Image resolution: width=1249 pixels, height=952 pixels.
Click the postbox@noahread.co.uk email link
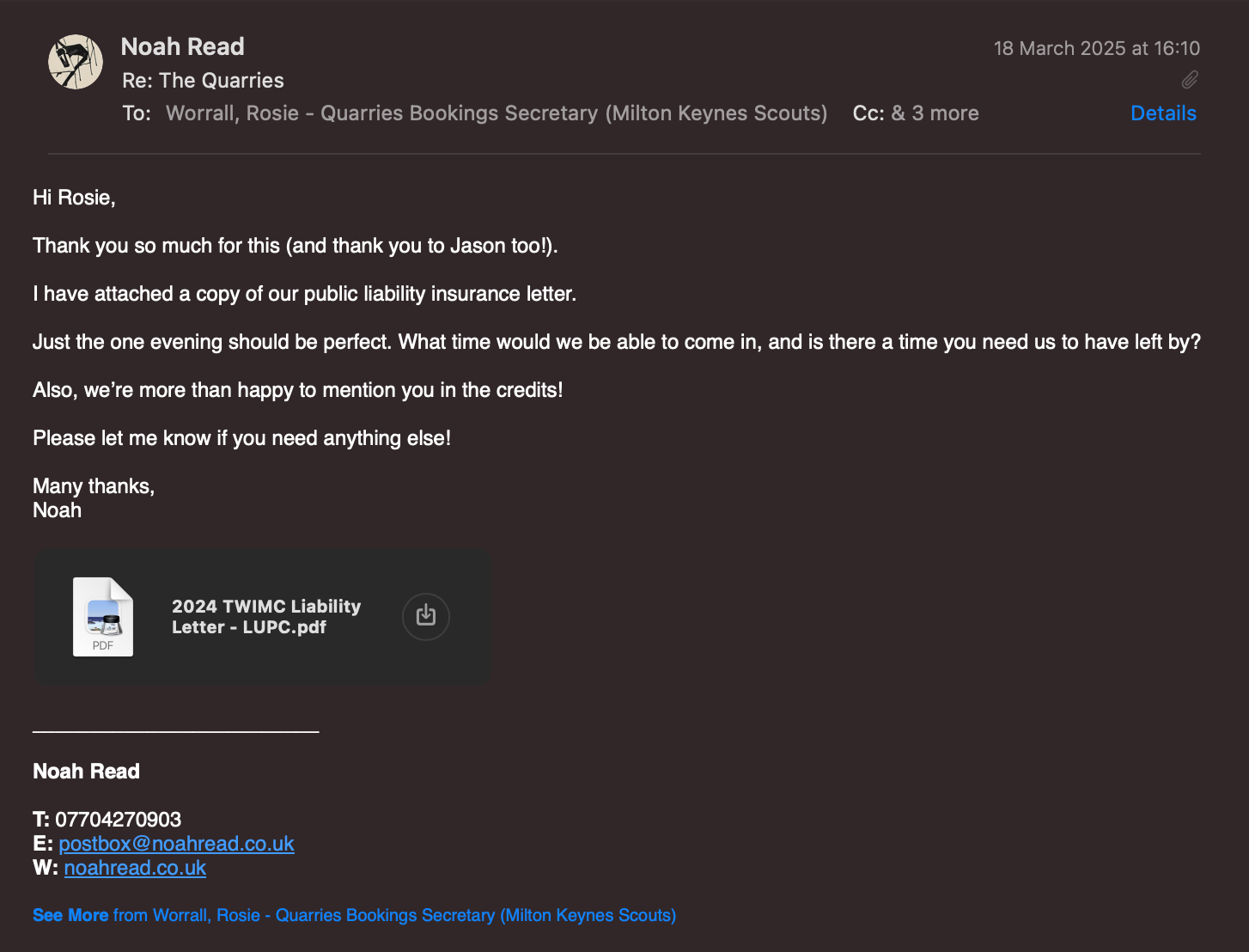click(176, 844)
